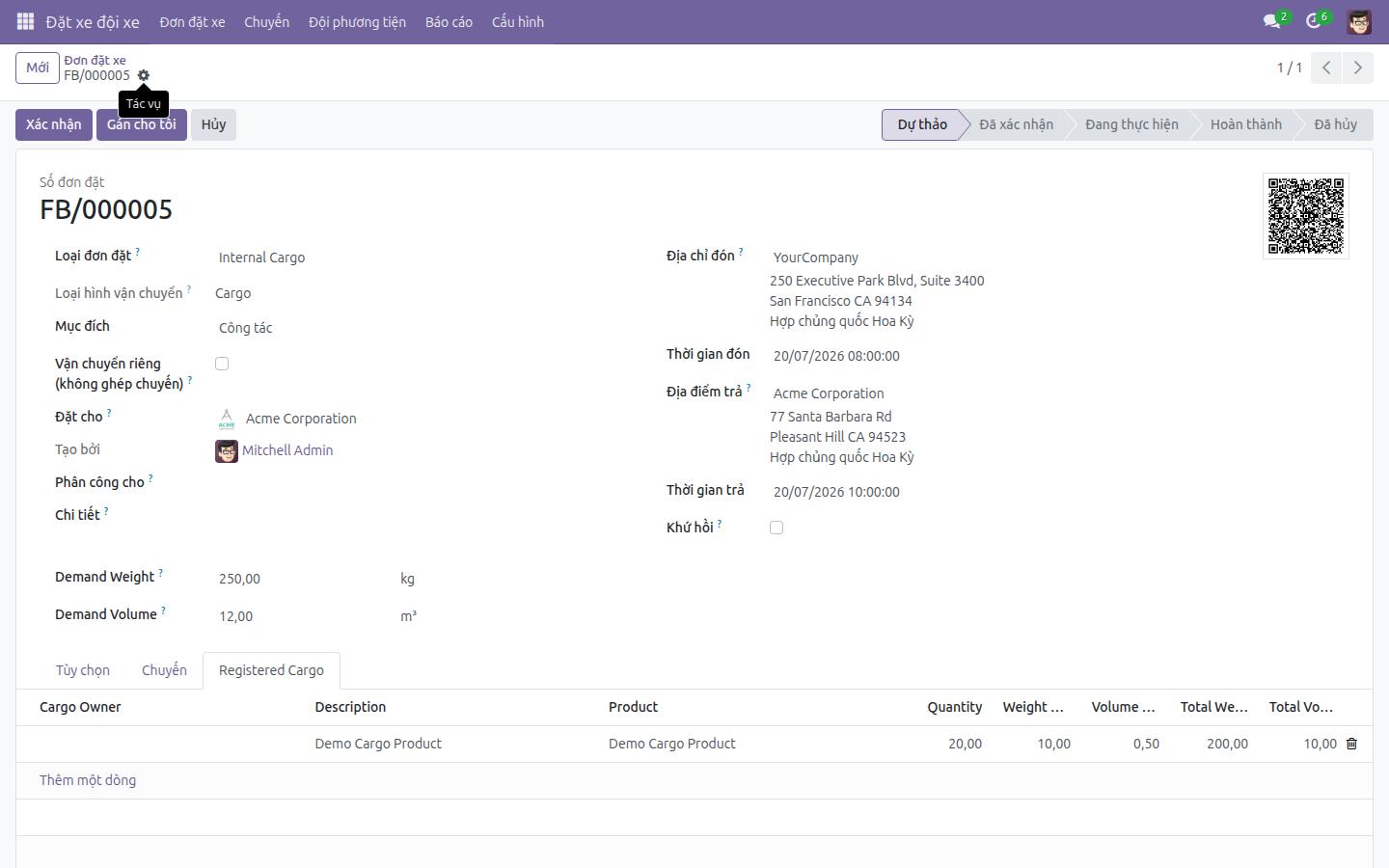Image resolution: width=1389 pixels, height=868 pixels.
Task: Click Thêm một dòng link
Action: point(88,780)
